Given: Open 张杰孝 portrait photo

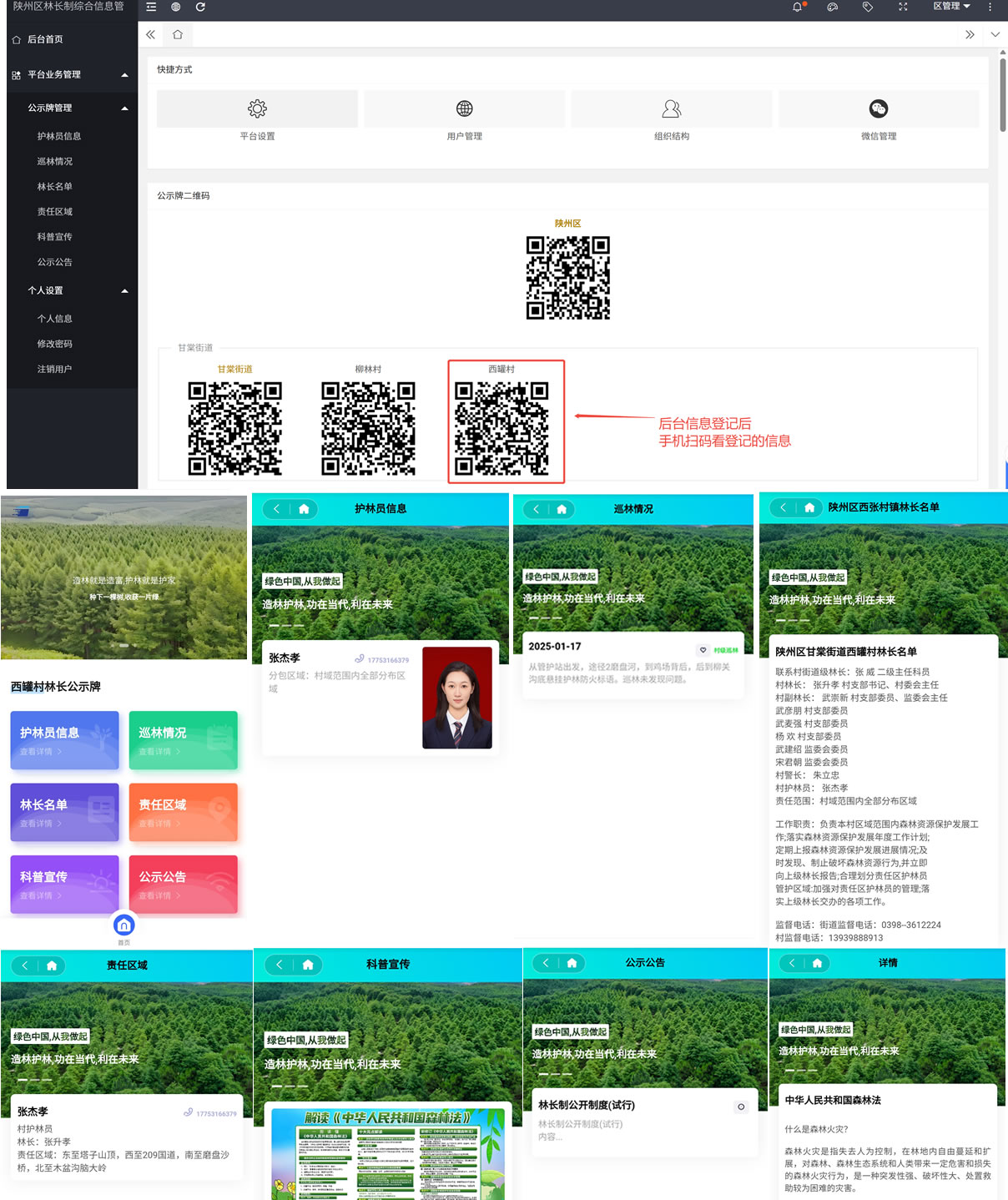Looking at the screenshot, I should (457, 698).
